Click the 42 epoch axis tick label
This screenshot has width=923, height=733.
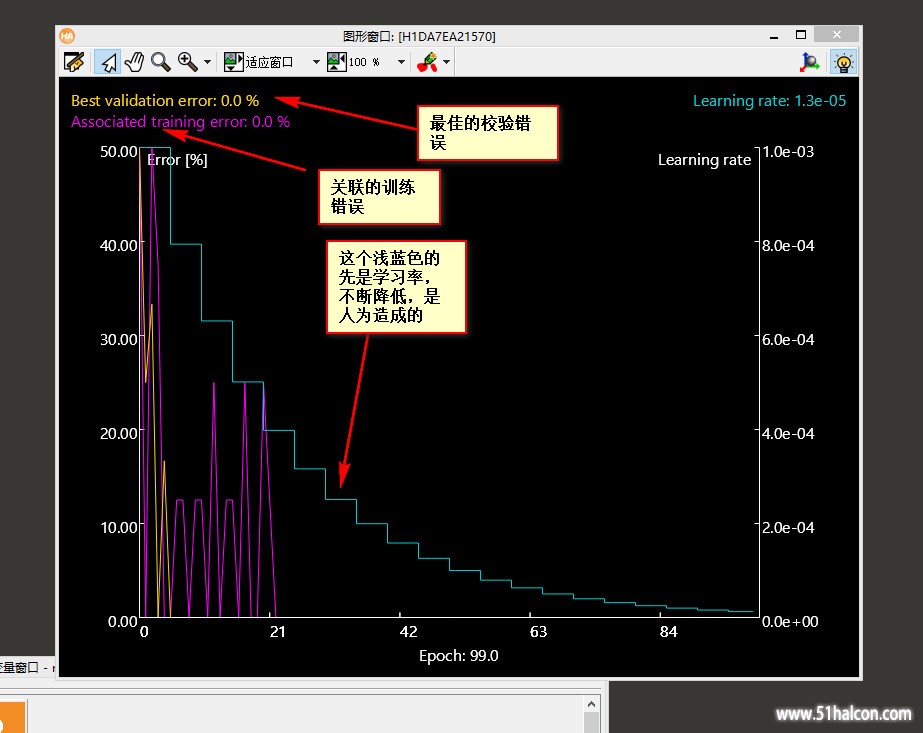(x=408, y=632)
